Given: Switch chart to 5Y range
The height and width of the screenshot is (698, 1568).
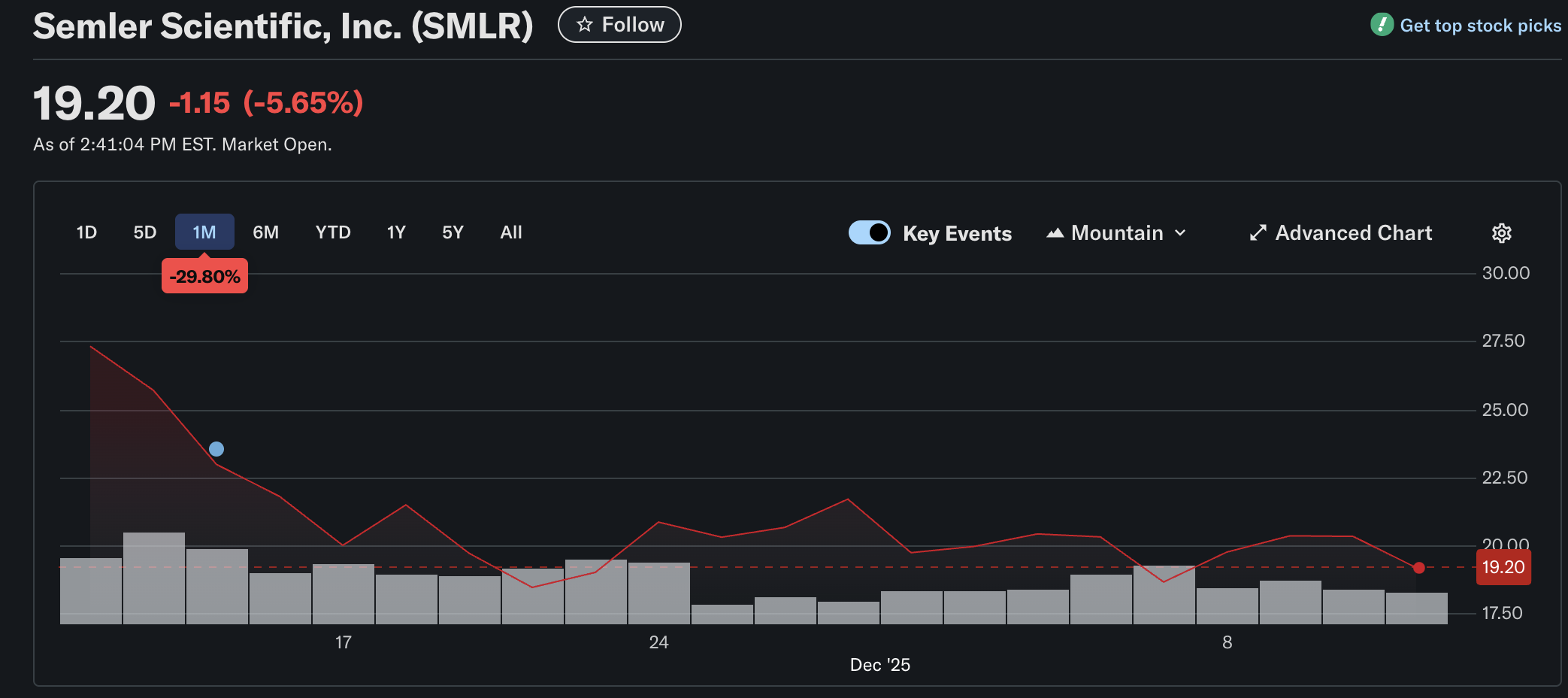Looking at the screenshot, I should pos(453,232).
